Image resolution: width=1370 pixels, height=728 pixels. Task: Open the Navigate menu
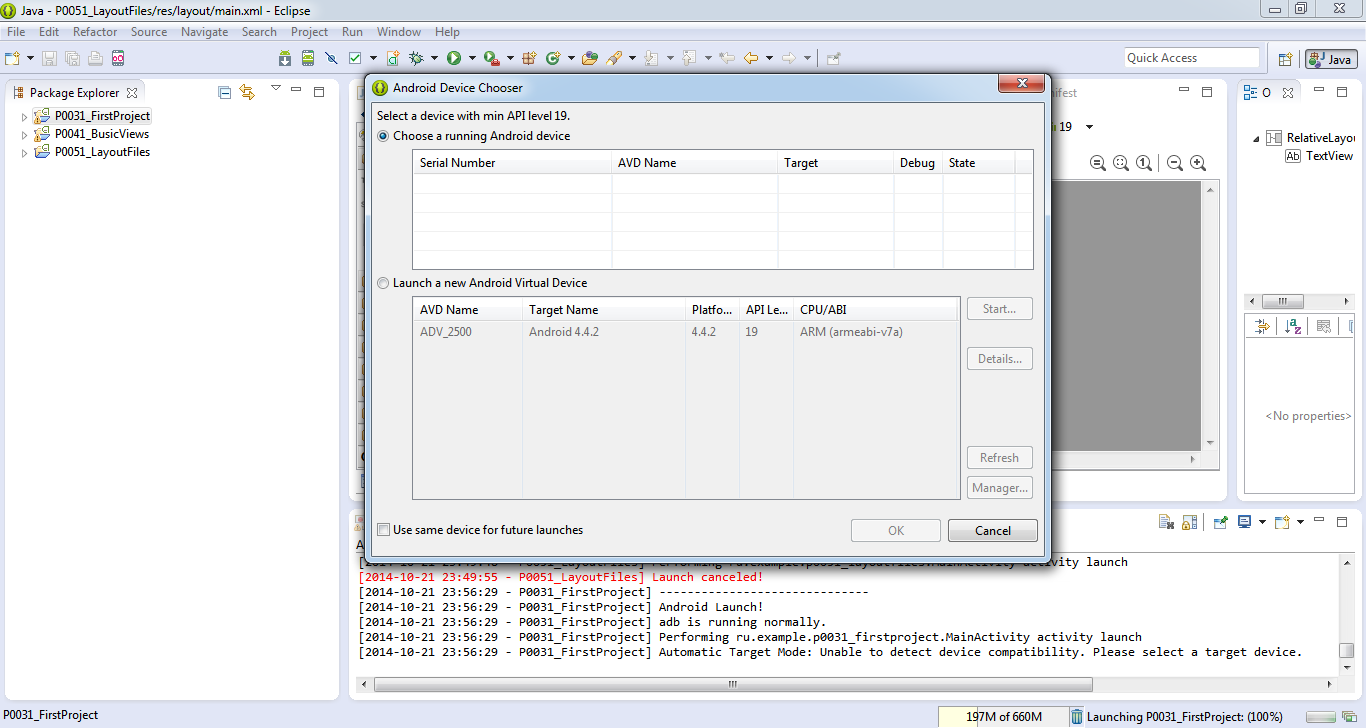pos(205,32)
